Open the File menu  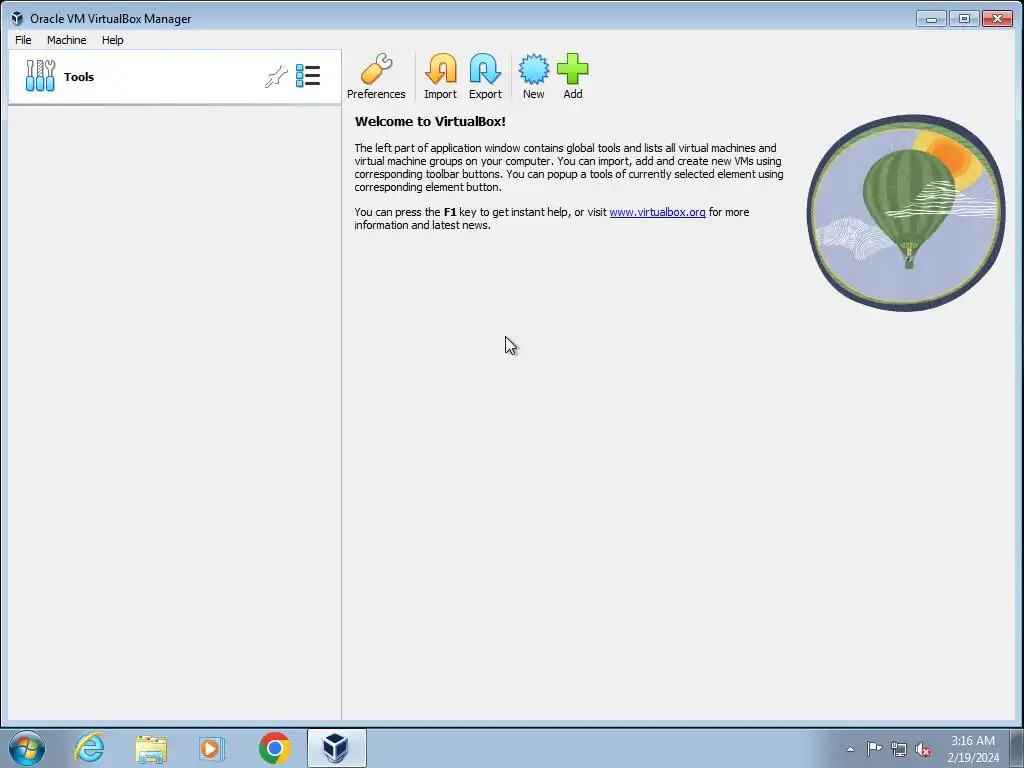pyautogui.click(x=24, y=40)
